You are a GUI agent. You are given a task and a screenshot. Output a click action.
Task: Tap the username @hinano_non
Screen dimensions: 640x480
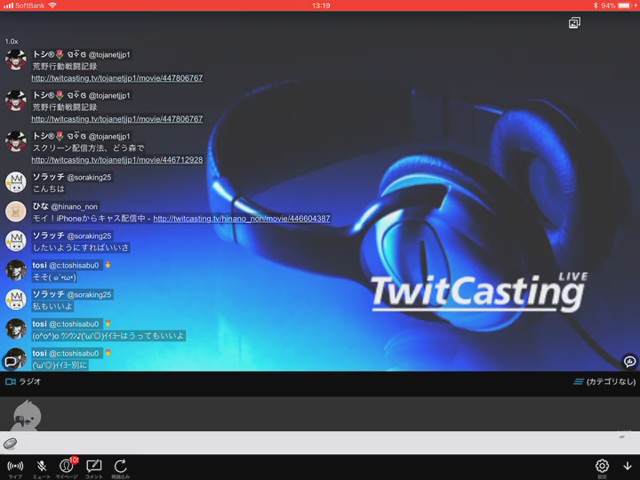74,207
